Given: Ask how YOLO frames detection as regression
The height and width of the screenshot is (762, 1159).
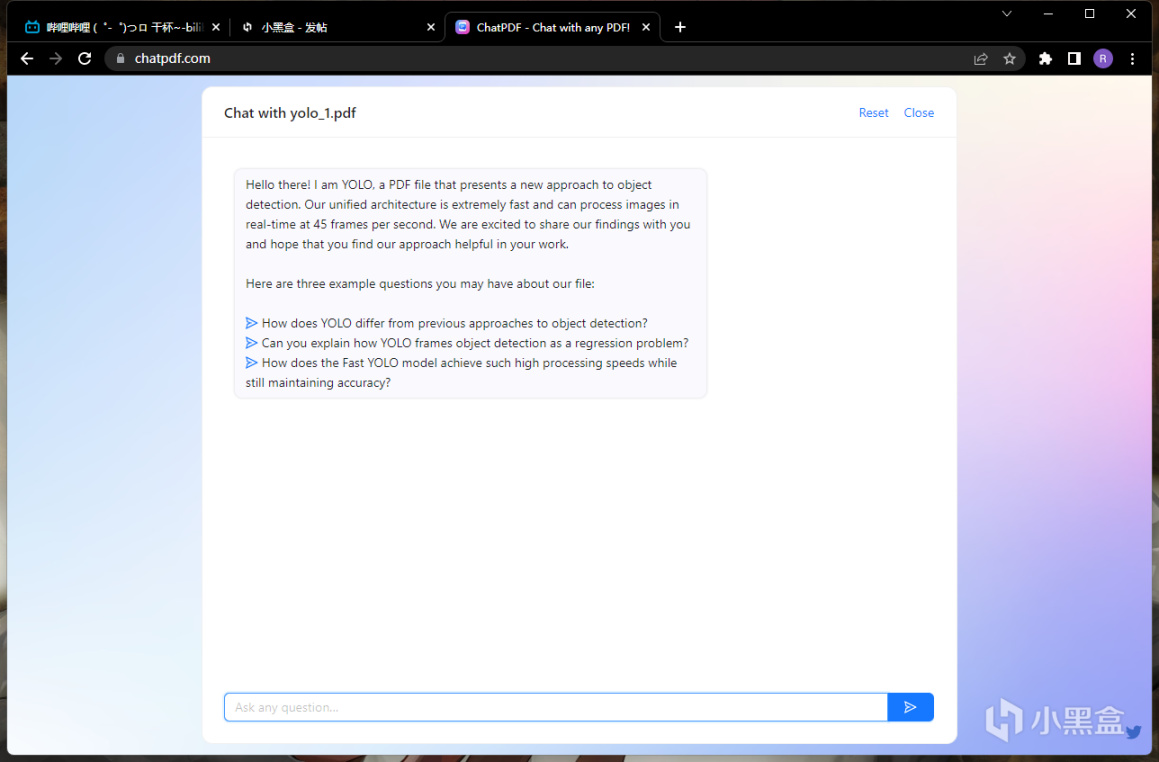Looking at the screenshot, I should click(x=475, y=343).
